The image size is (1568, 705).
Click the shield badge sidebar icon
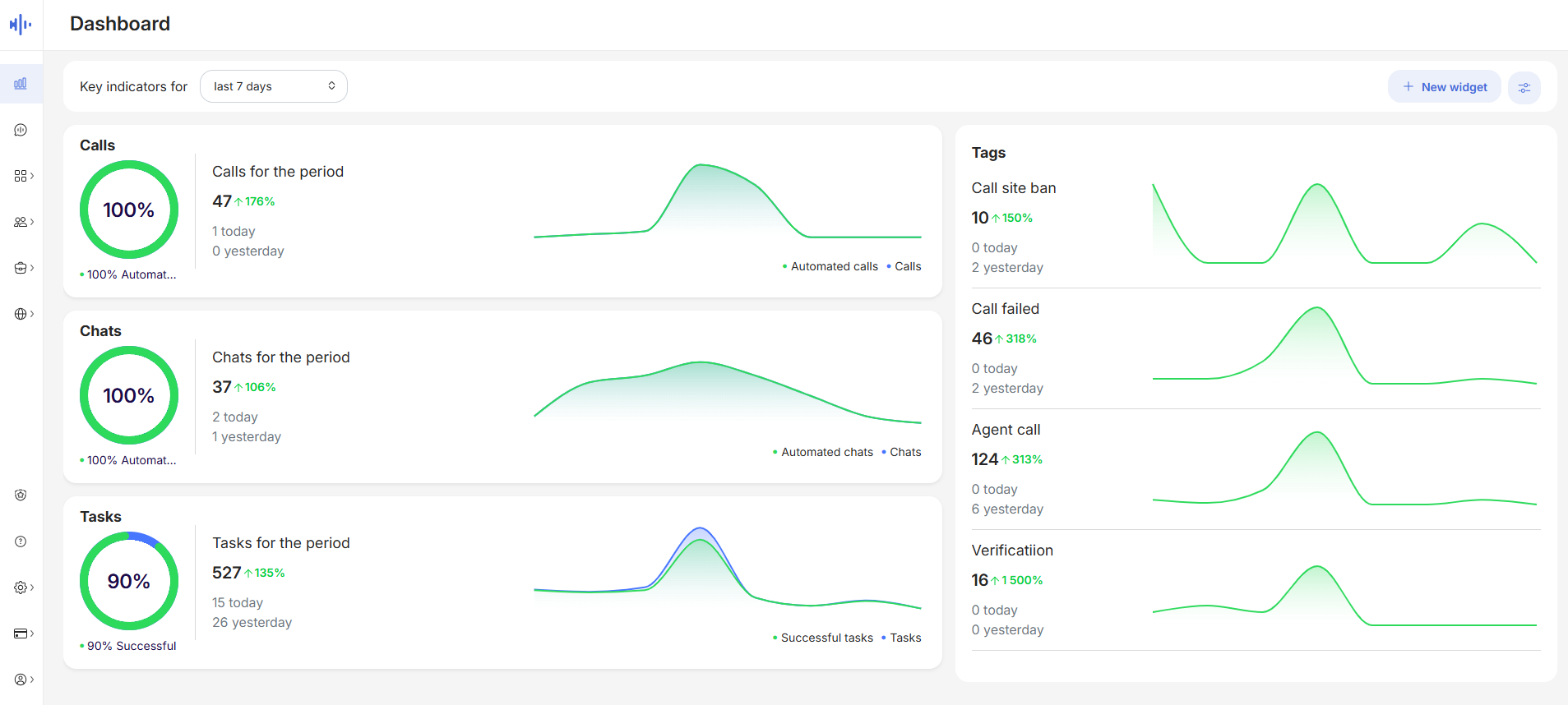click(21, 495)
